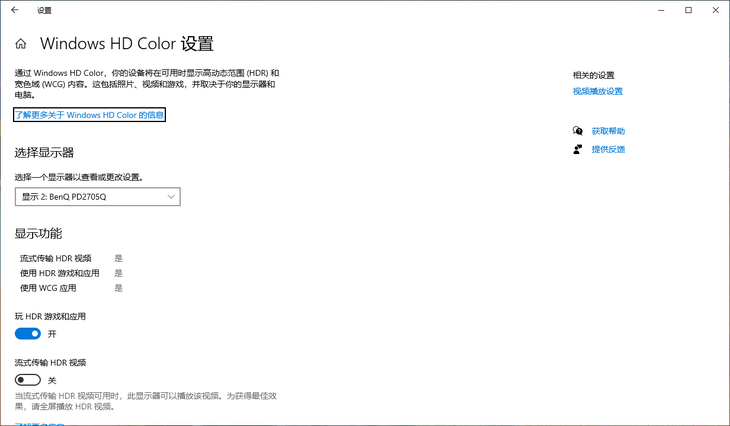Open the 视频播放设置 related settings link
Image resolution: width=730 pixels, height=426 pixels.
[x=597, y=91]
